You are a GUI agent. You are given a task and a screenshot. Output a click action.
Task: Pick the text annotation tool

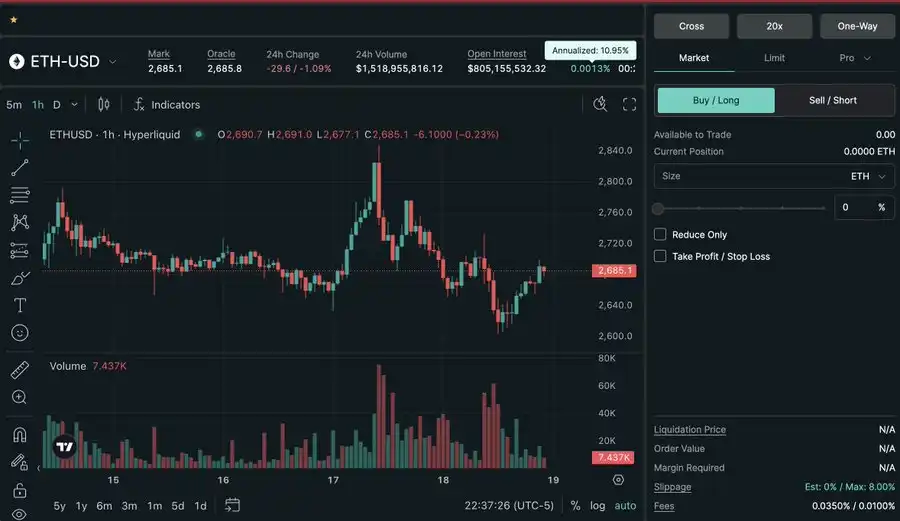(x=20, y=305)
